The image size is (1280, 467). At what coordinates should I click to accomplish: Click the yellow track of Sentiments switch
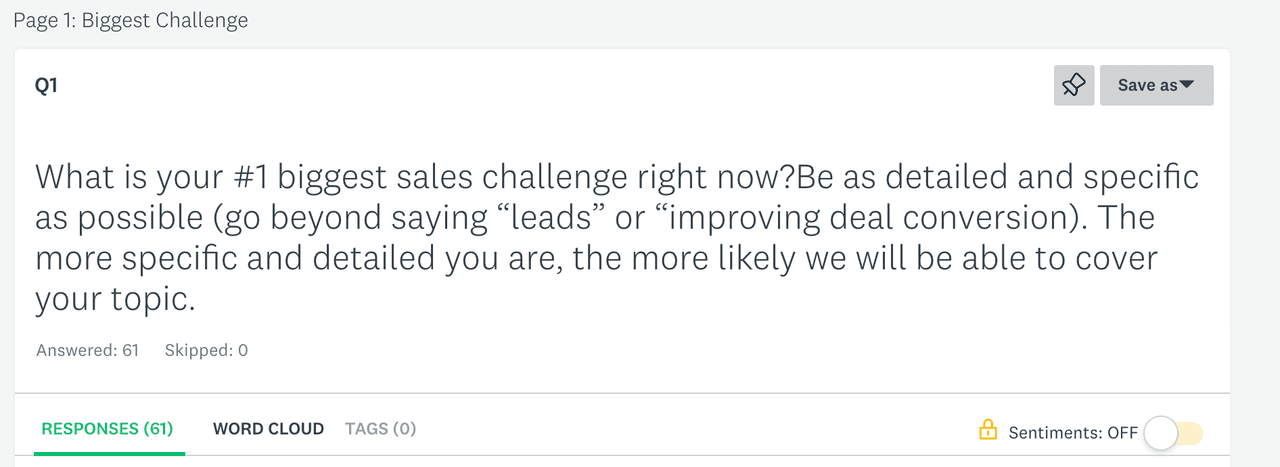click(x=1192, y=433)
